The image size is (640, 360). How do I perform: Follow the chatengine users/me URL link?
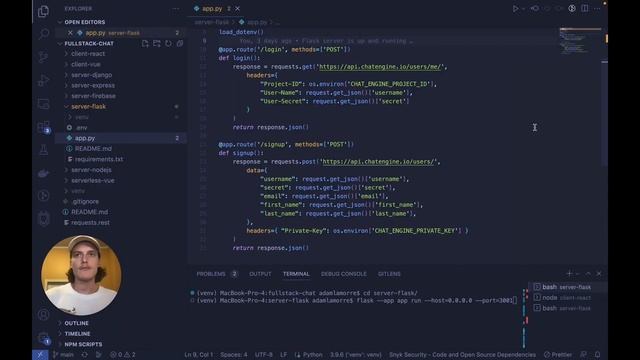[380, 67]
